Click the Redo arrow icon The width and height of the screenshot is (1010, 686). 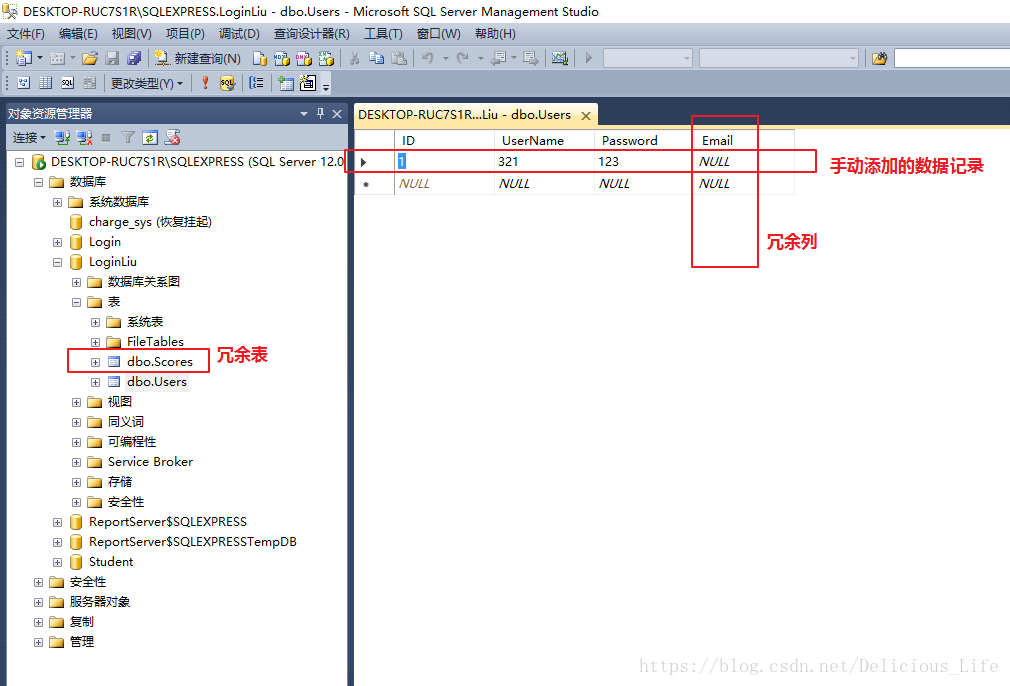(x=462, y=58)
